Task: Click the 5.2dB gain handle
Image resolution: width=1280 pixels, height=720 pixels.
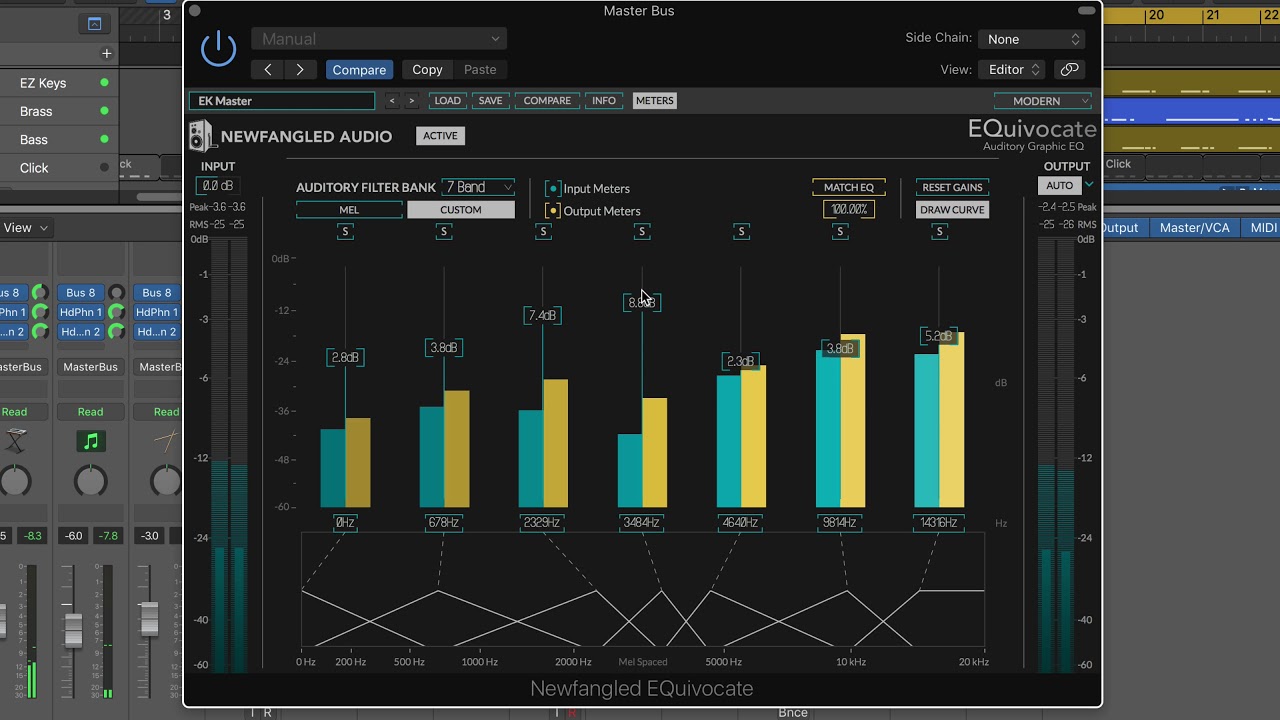Action: [x=939, y=336]
